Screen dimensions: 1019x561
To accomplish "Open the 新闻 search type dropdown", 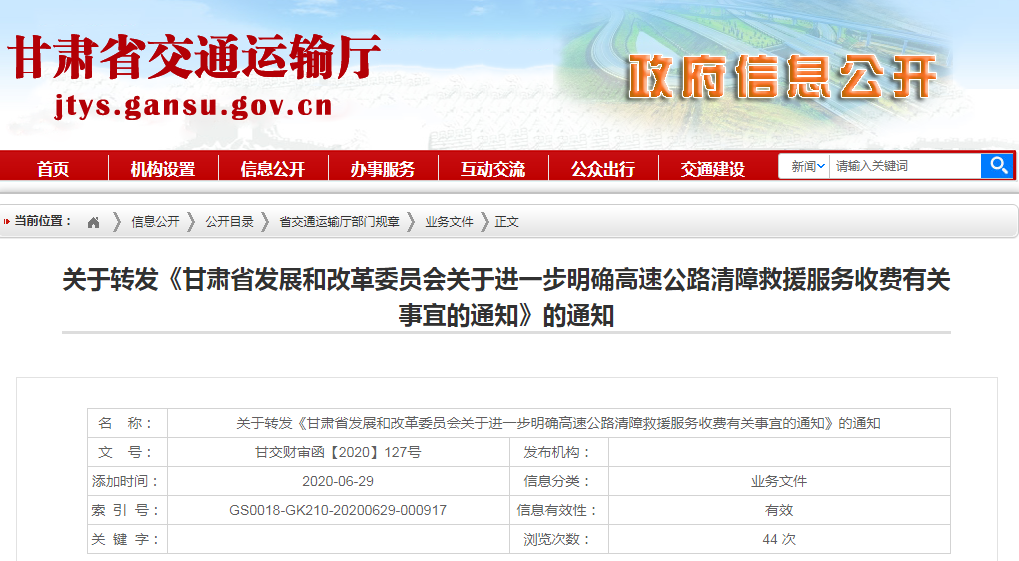I will (x=808, y=166).
